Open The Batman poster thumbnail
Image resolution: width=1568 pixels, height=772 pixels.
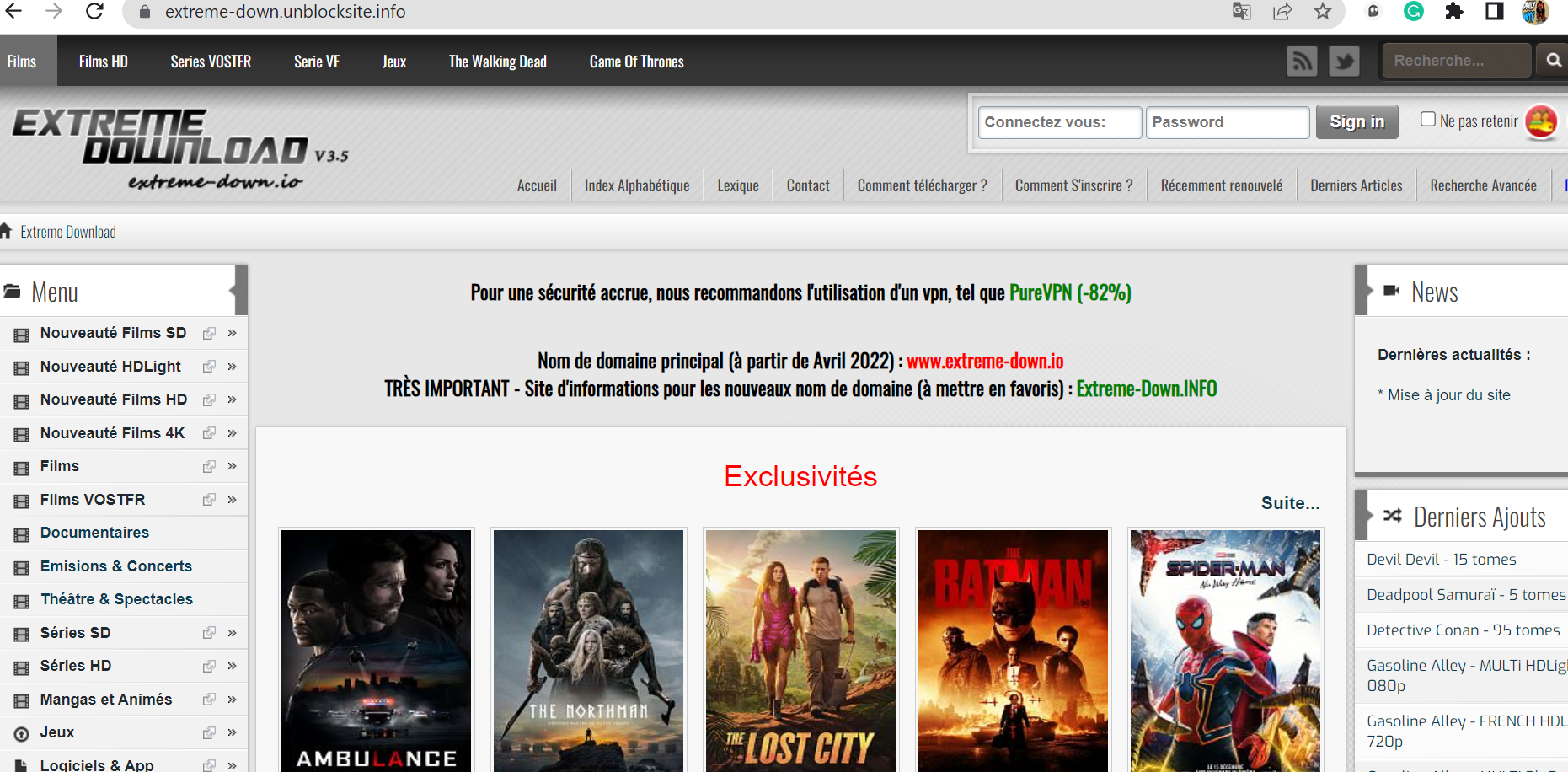tap(1013, 650)
